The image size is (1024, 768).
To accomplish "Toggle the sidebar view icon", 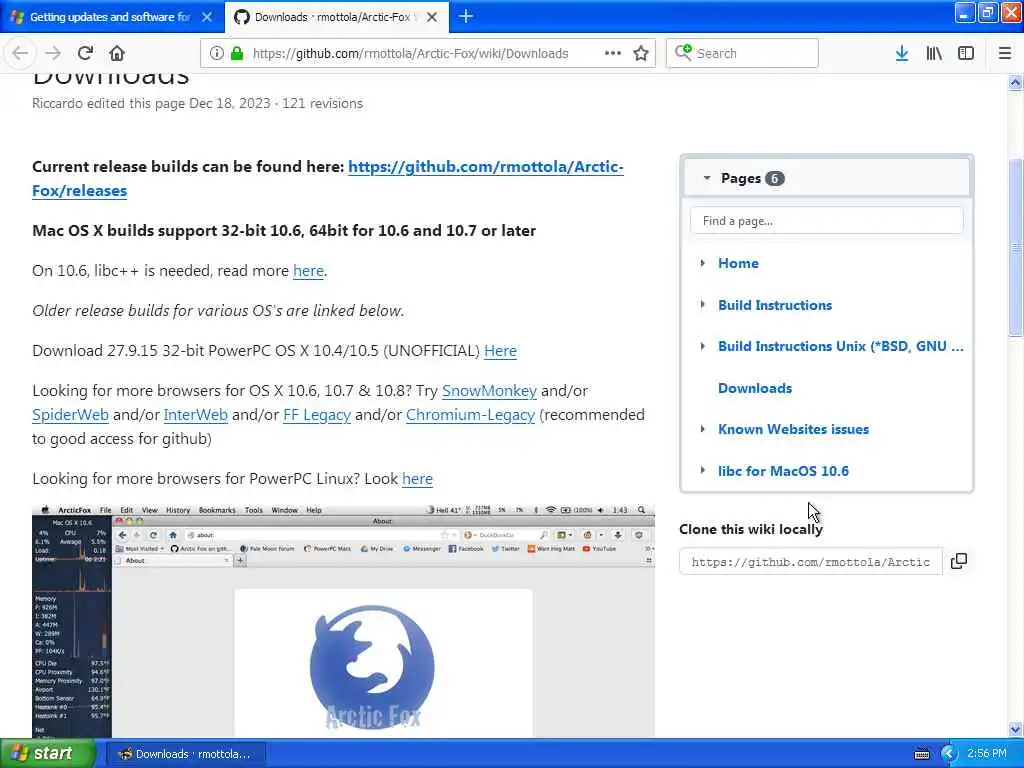I will coord(966,53).
